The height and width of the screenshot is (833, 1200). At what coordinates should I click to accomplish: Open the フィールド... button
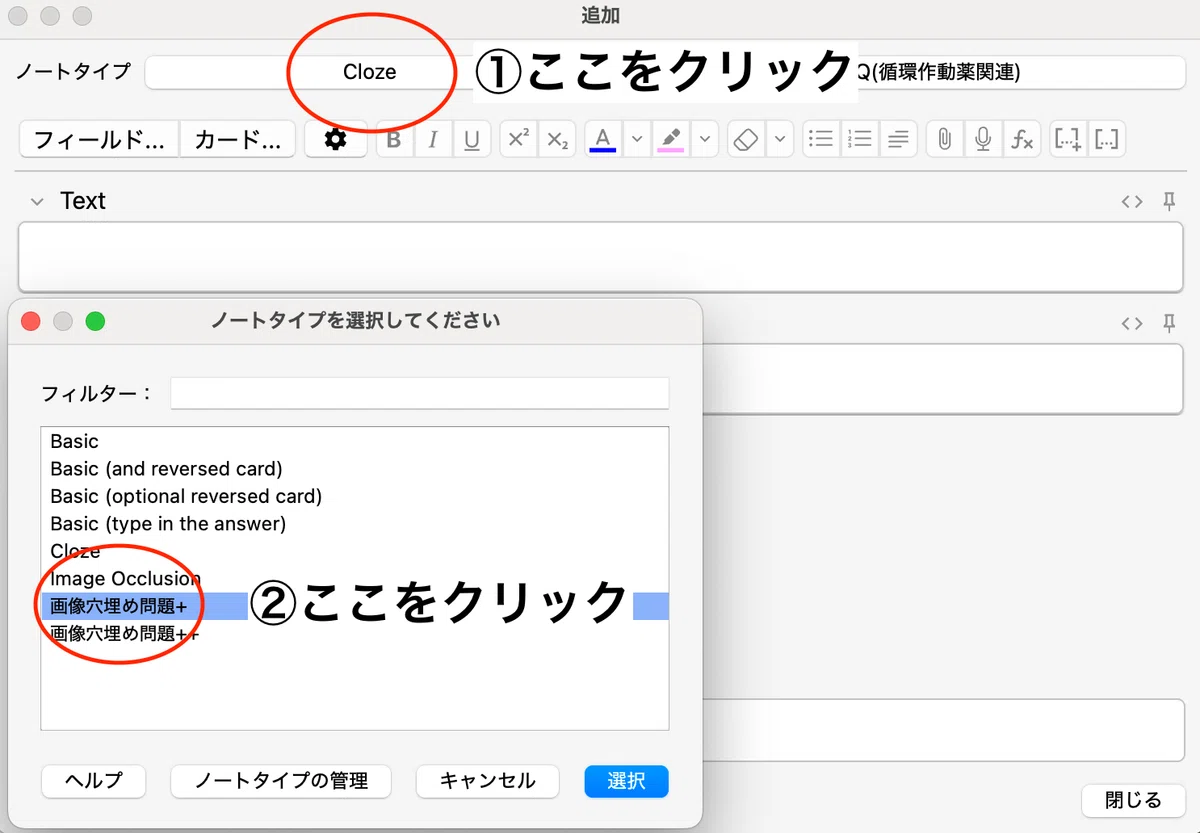[99, 140]
